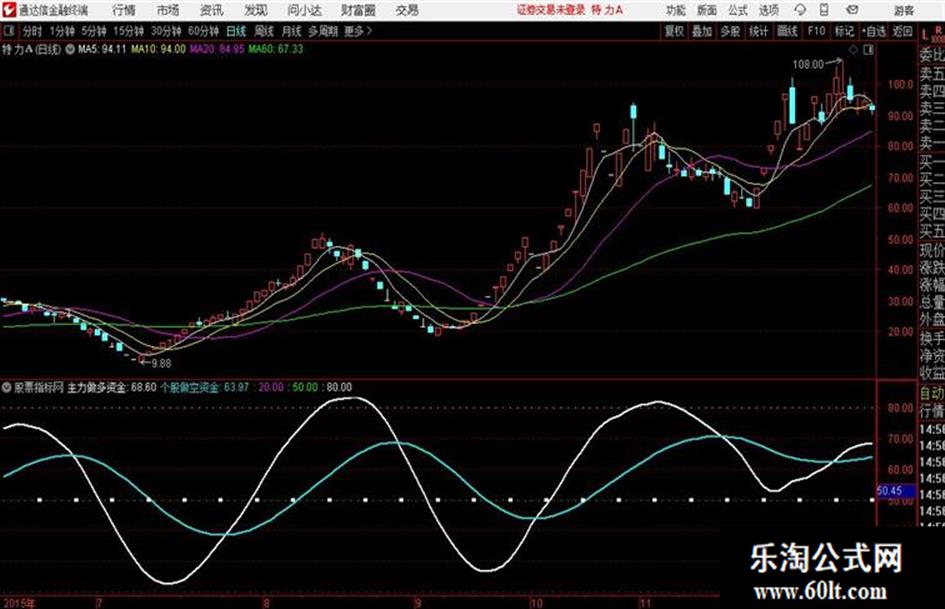Viewport: 945px width, 609px height.
Task: Open the headset customer service icon
Action: (800, 10)
